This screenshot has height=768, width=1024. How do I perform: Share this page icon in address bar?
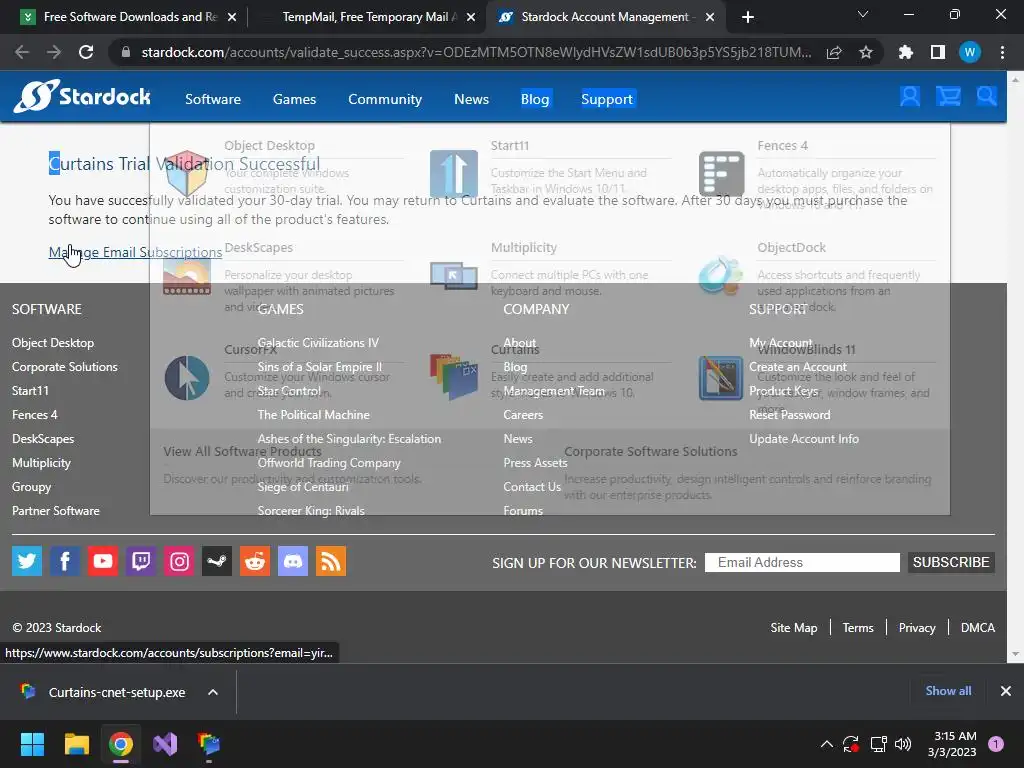coord(834,52)
